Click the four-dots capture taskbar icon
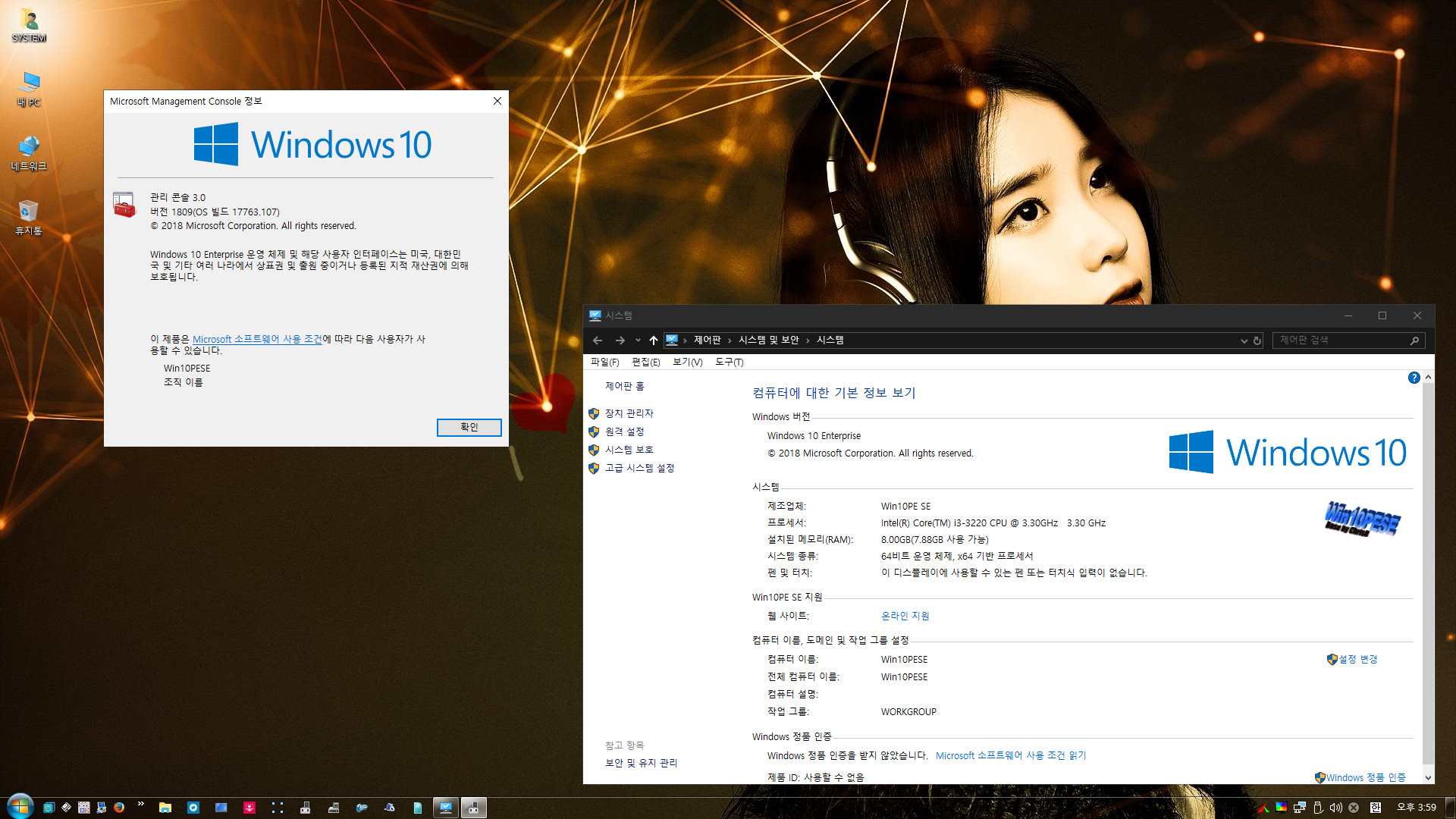This screenshot has width=1456, height=819. click(278, 808)
